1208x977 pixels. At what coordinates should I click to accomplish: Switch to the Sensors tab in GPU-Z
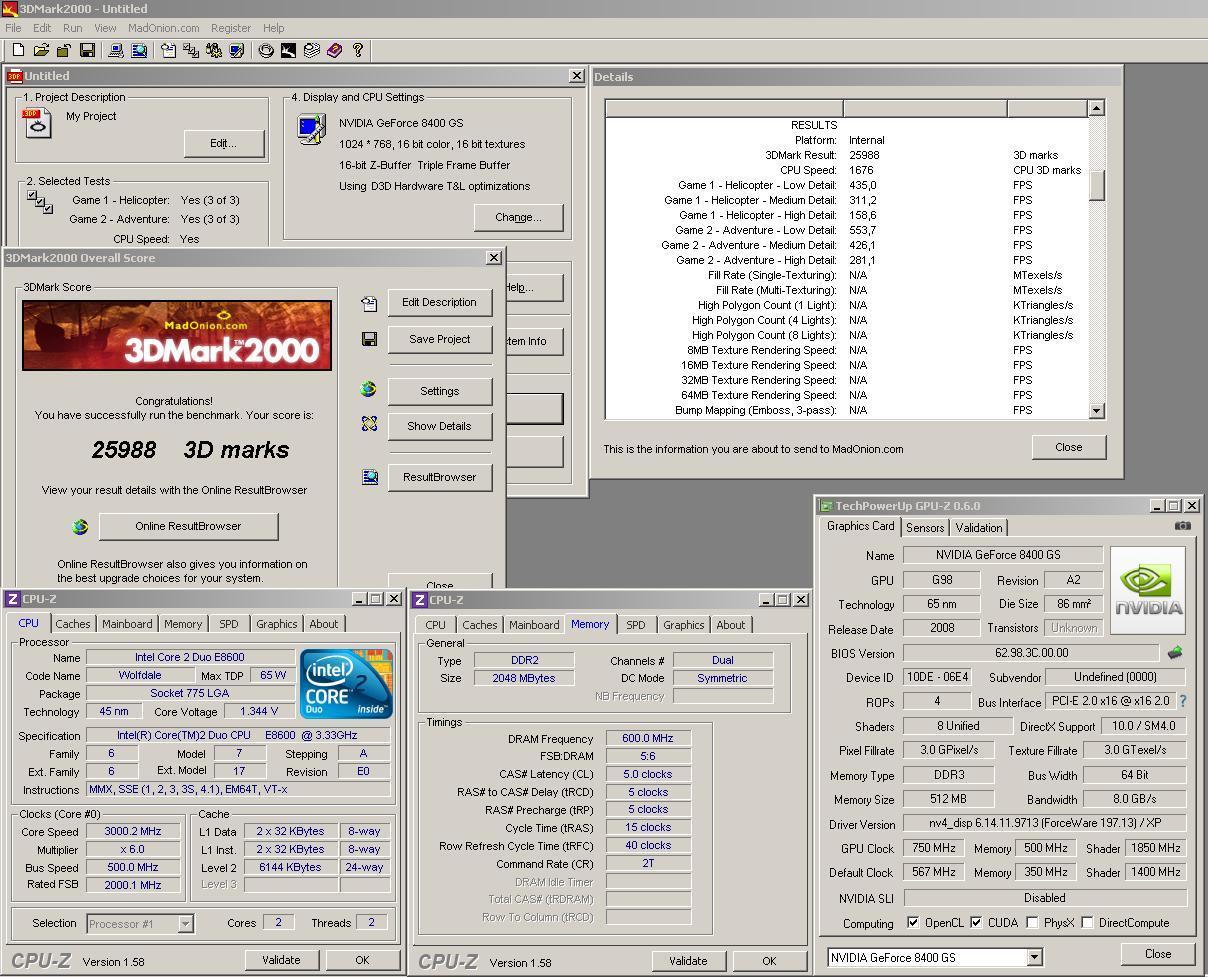(925, 528)
